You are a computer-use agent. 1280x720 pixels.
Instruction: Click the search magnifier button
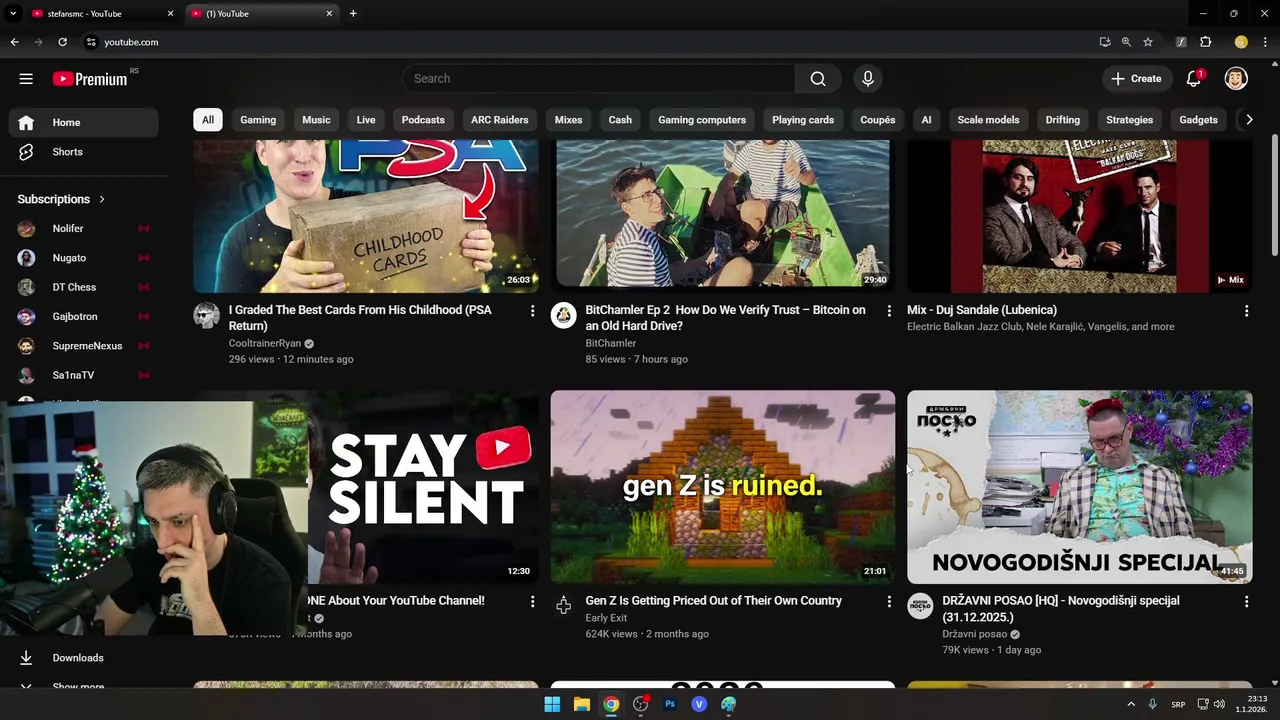click(818, 79)
